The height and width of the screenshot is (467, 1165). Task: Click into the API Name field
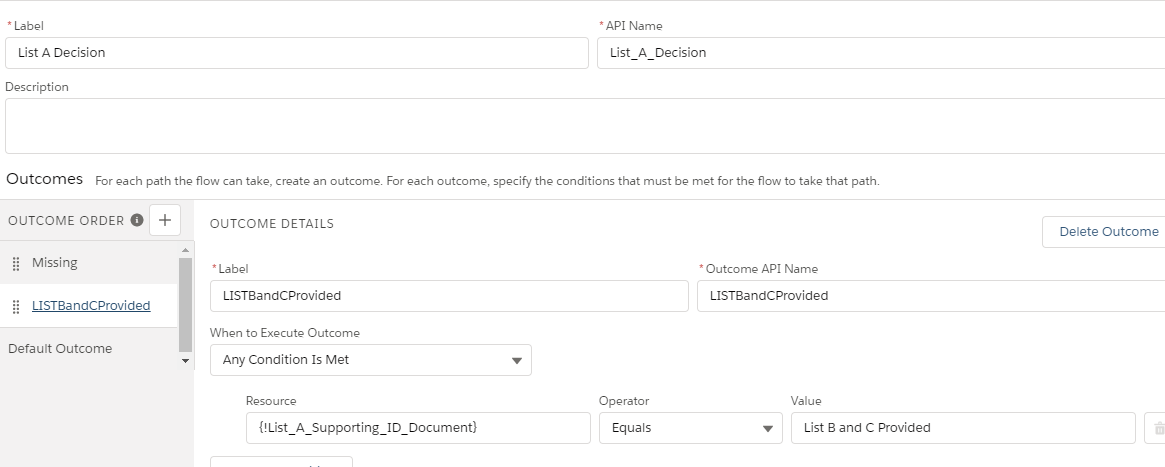click(880, 53)
